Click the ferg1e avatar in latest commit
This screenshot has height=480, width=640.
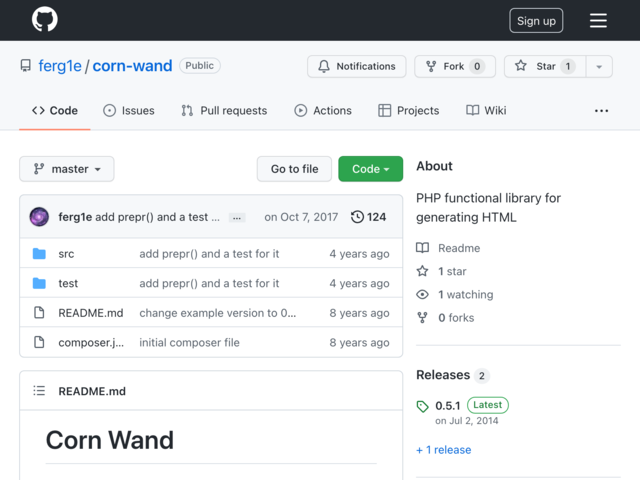pos(39,217)
